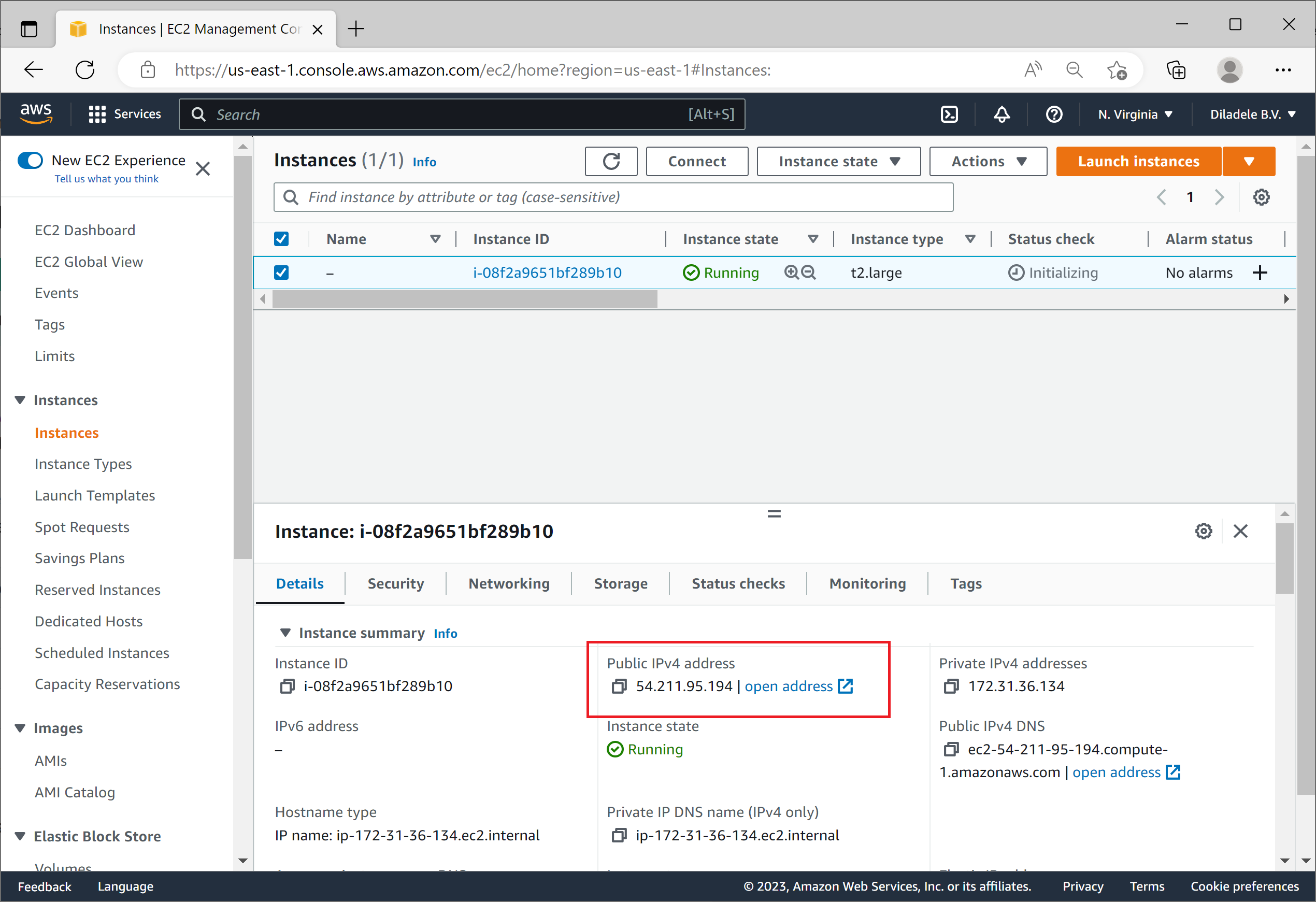Viewport: 1316px width, 902px height.
Task: Sort by the Name column arrow
Action: (435, 239)
